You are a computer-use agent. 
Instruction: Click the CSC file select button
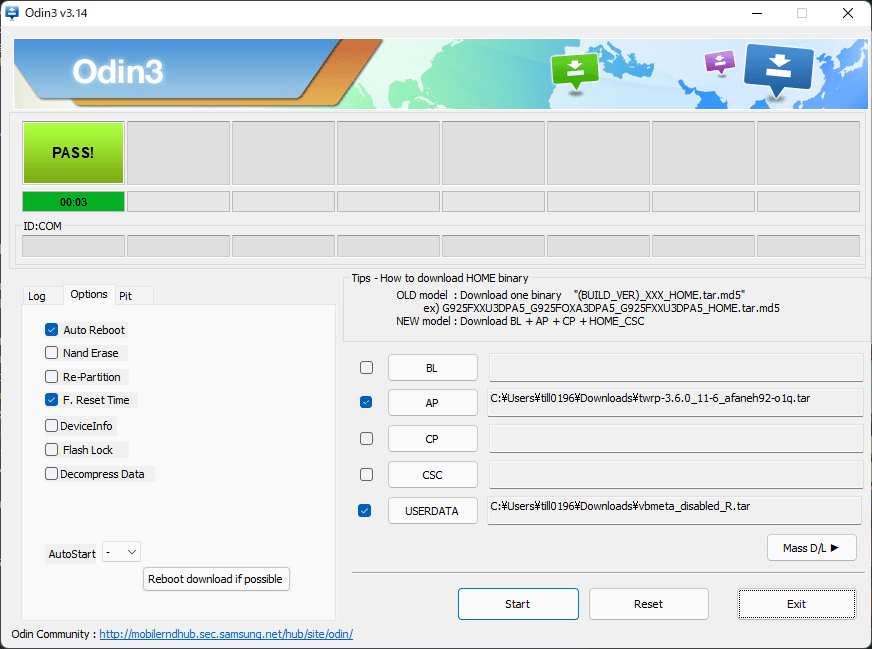coord(432,475)
